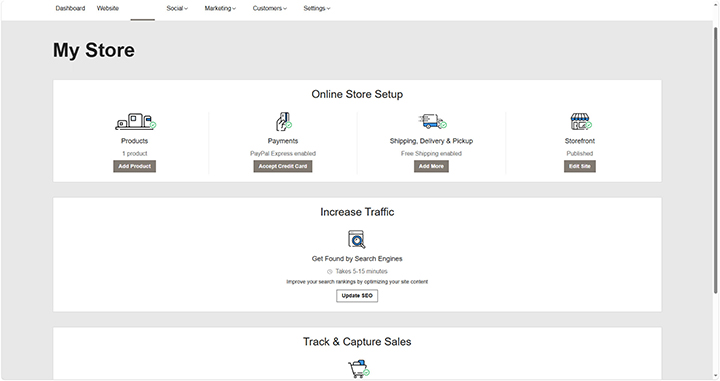Image resolution: width=720 pixels, height=381 pixels.
Task: Click 'Get Found by Search Engines' text
Action: (x=357, y=259)
